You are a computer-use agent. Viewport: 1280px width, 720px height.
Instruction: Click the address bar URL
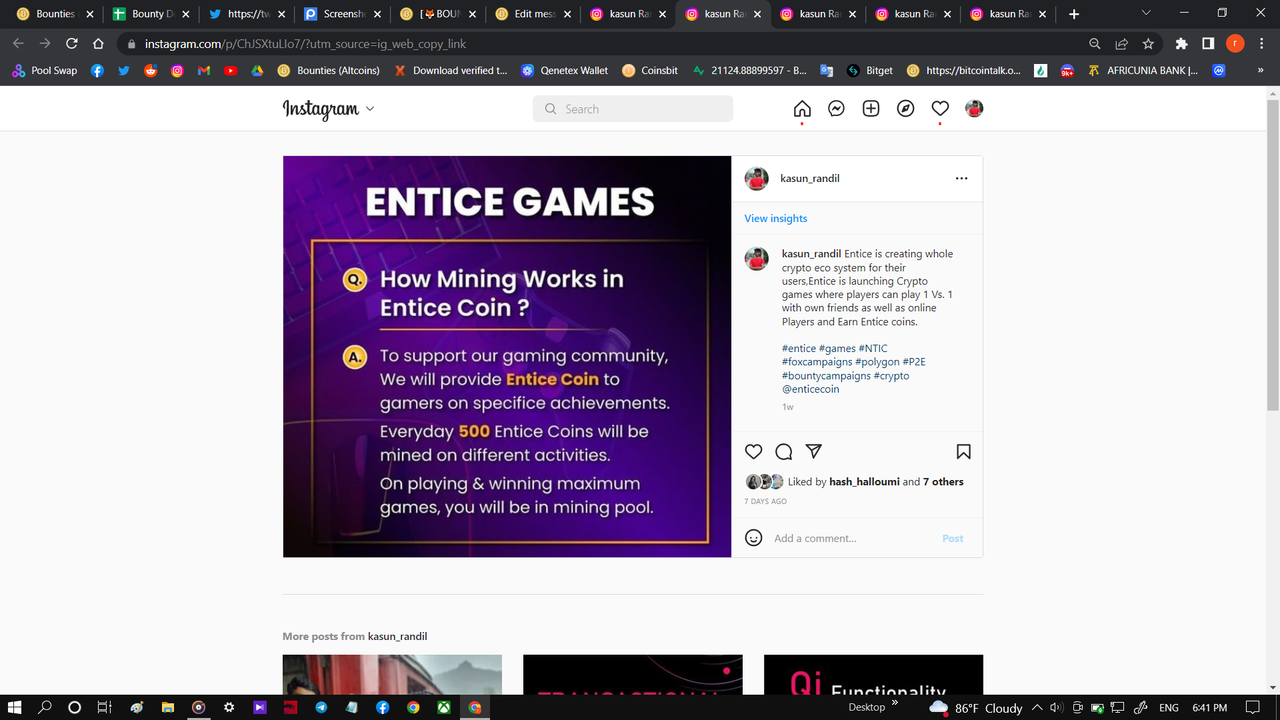tap(305, 44)
